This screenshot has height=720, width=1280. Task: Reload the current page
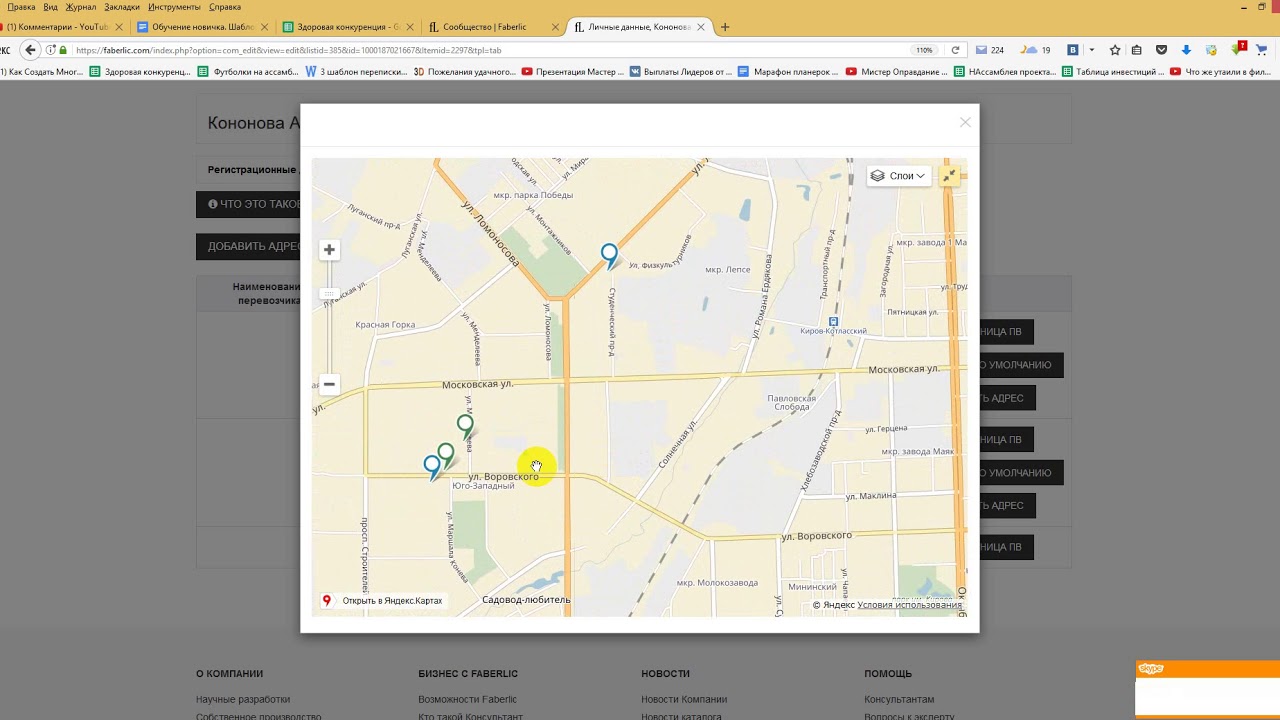955,50
